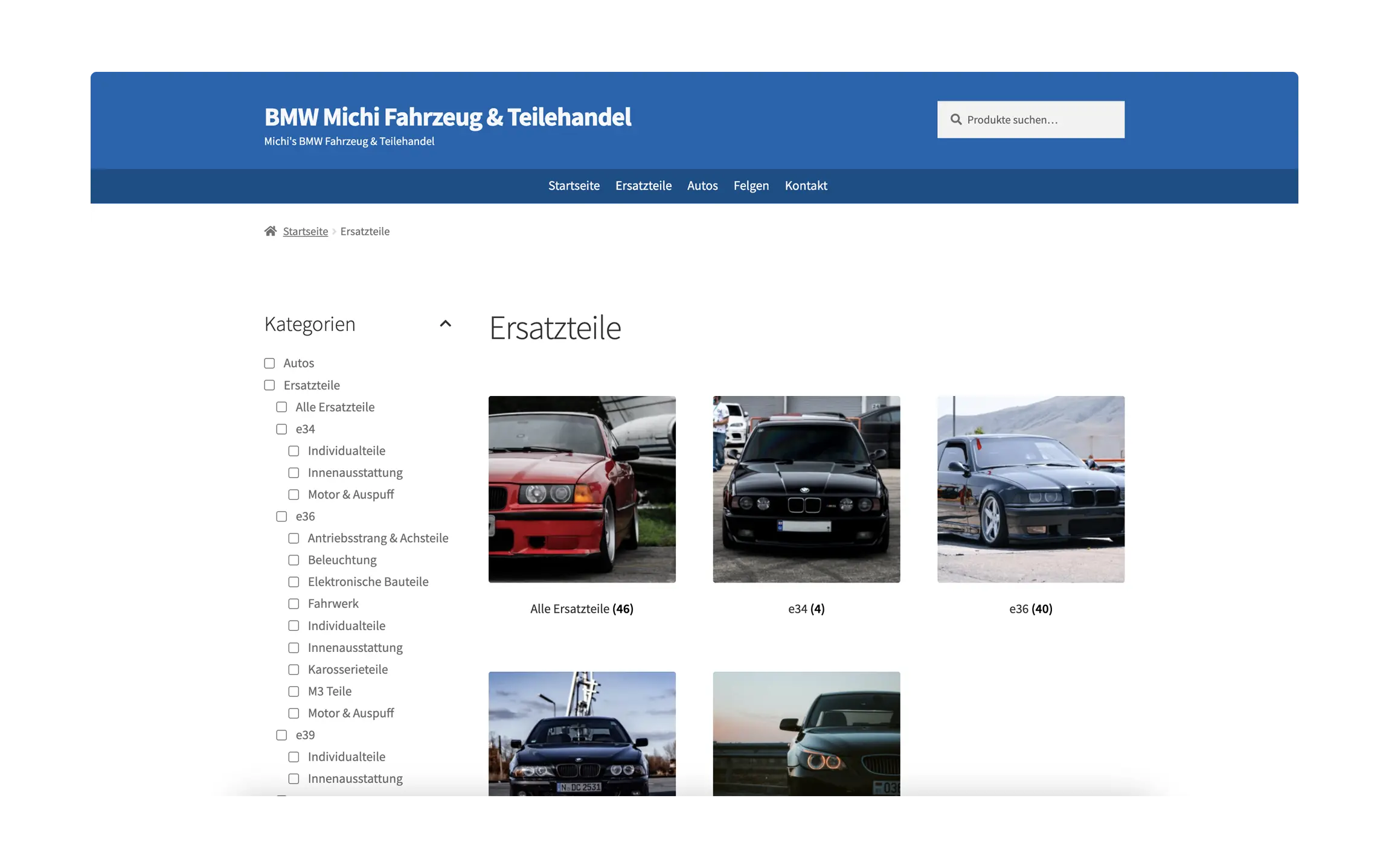The image size is (1389, 868).
Task: Click the home icon in breadcrumb
Action: pos(270,231)
